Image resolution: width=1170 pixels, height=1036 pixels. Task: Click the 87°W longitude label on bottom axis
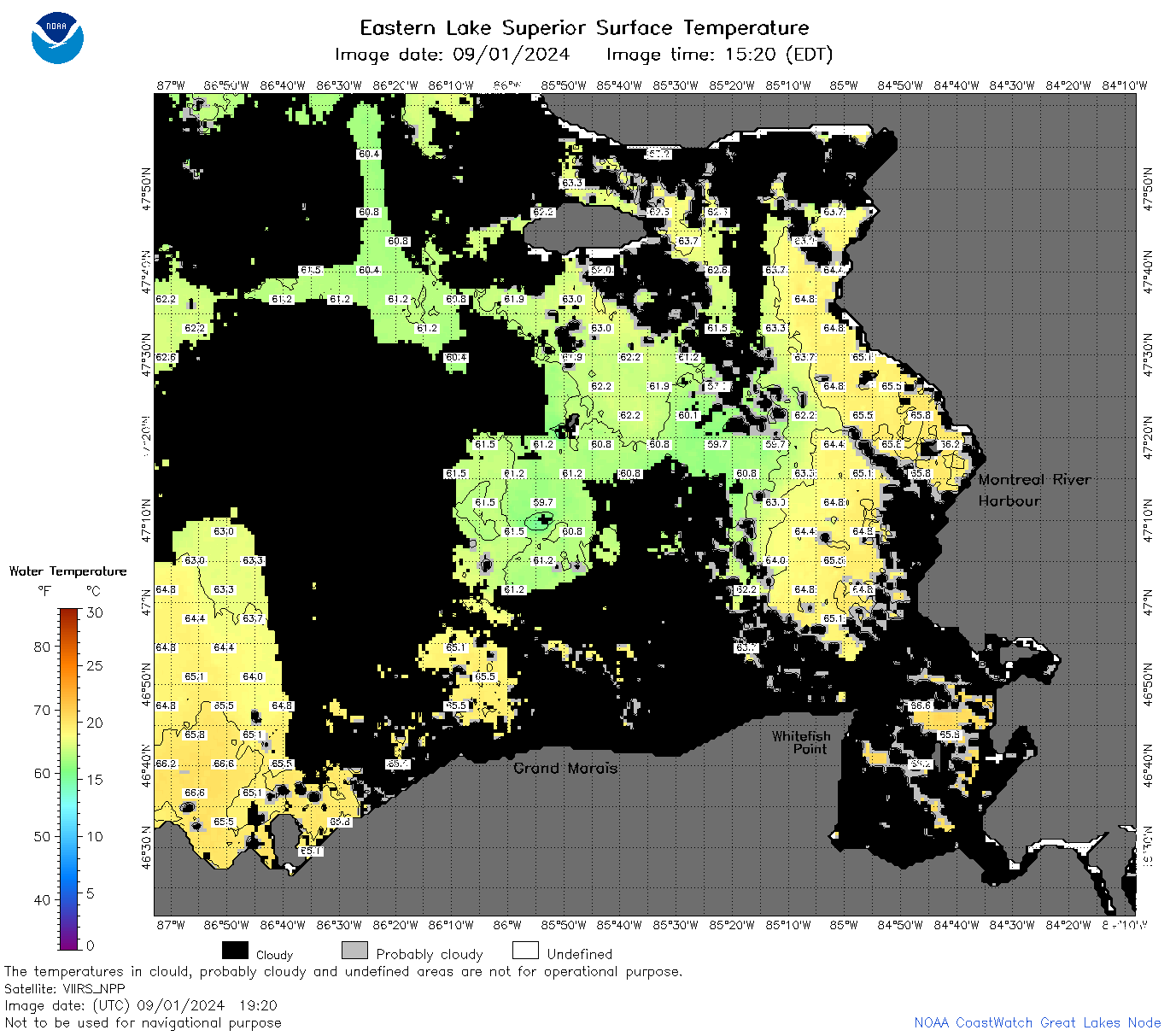pyautogui.click(x=171, y=925)
